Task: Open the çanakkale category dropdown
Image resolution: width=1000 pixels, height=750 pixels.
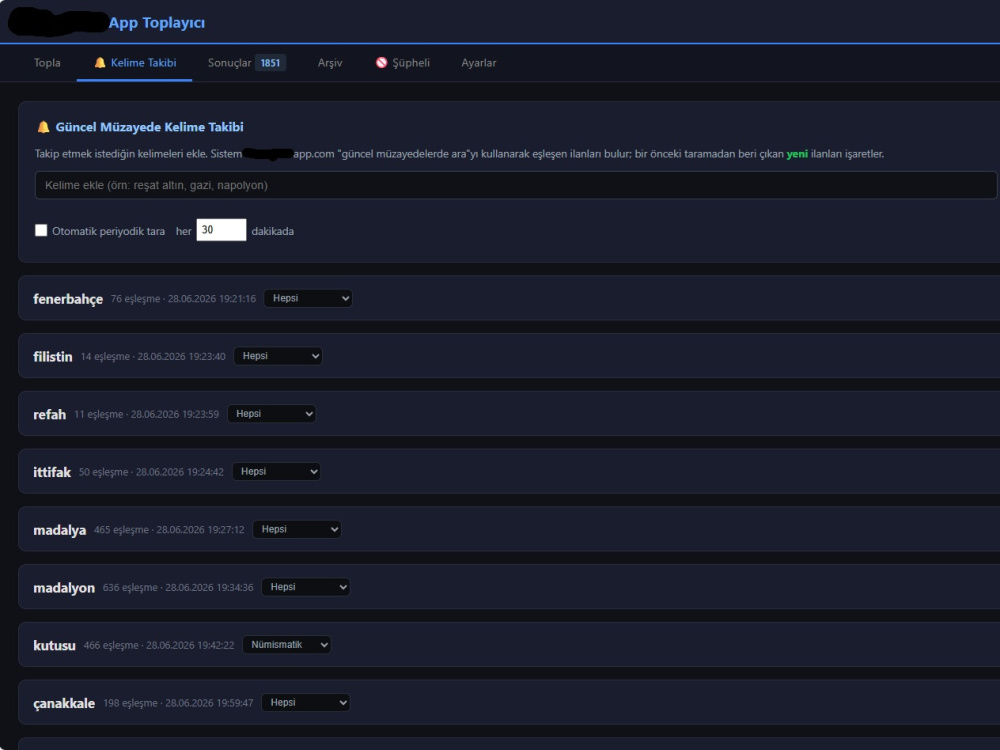Action: (x=305, y=702)
